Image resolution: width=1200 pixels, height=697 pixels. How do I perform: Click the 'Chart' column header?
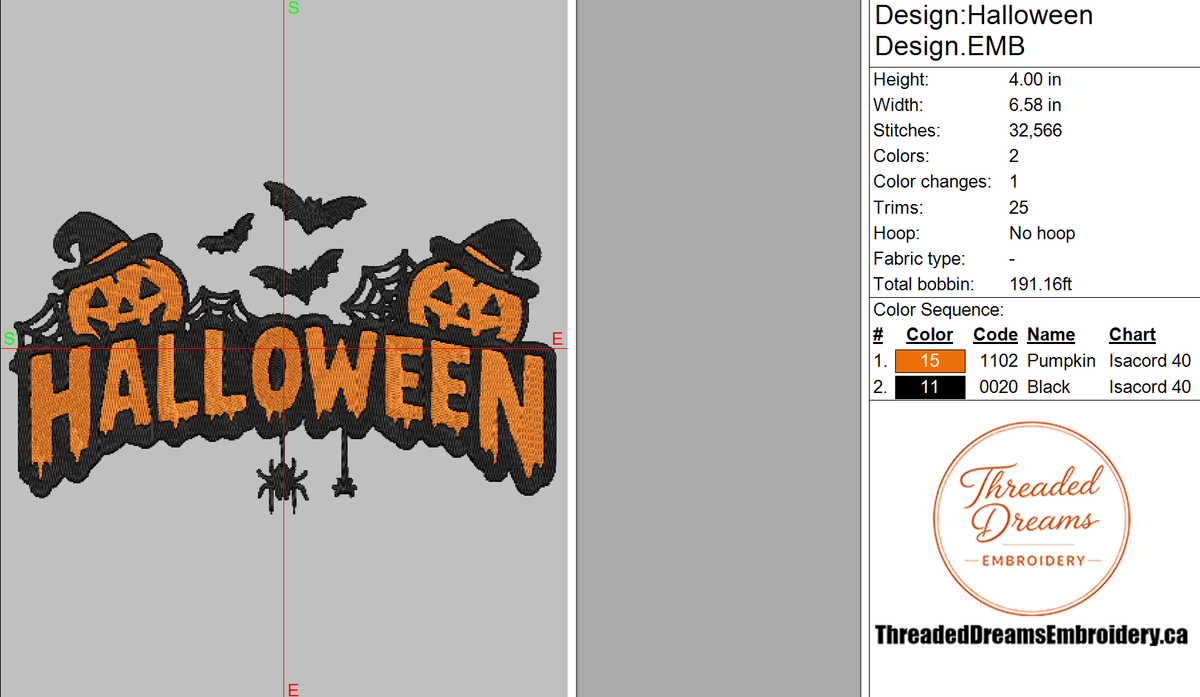click(x=1132, y=335)
